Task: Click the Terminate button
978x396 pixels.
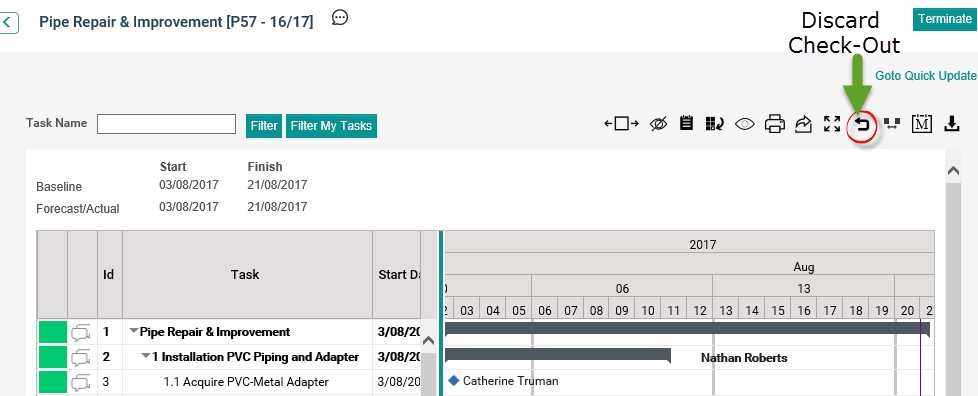Action: [x=944, y=19]
